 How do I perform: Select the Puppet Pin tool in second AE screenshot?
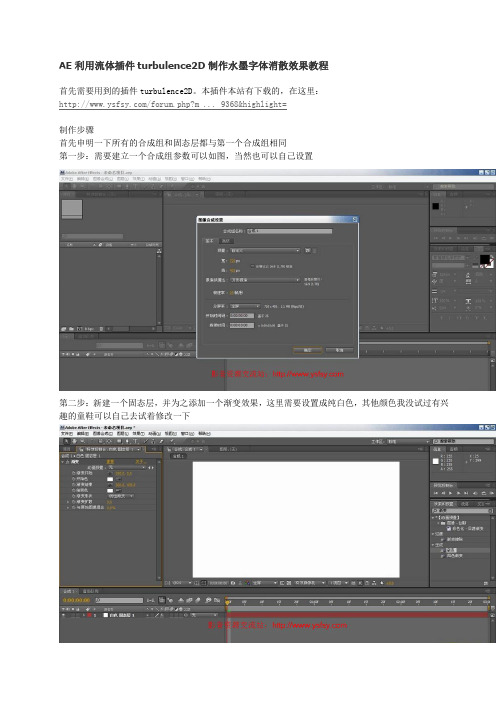[x=172, y=441]
